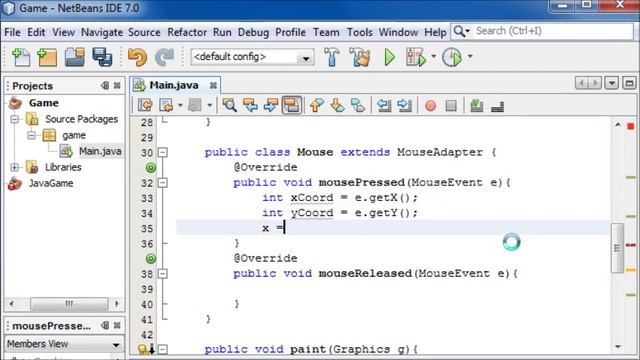Open the Source menu
This screenshot has height=360, width=640.
144,32
